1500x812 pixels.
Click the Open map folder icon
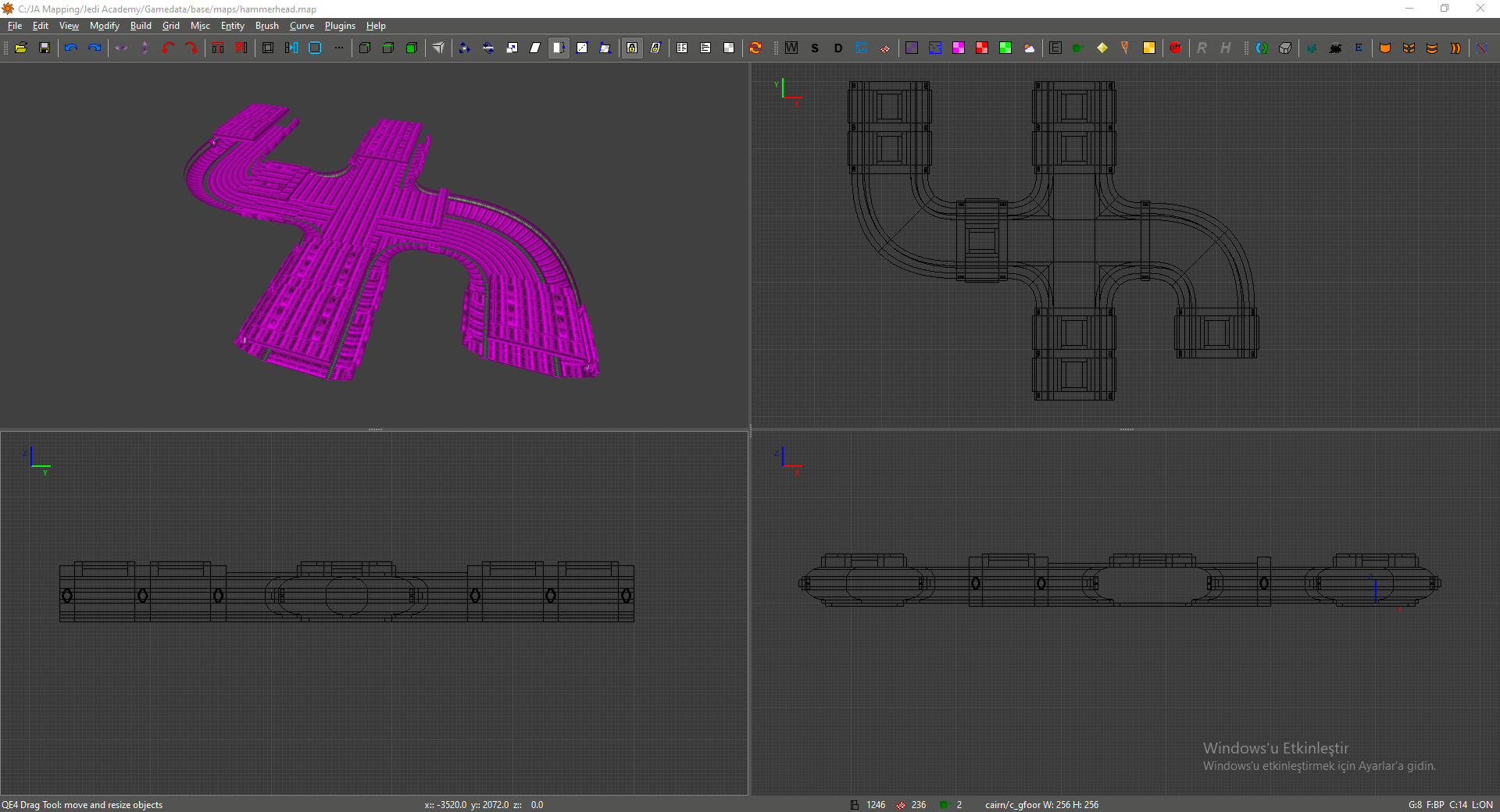coord(21,48)
